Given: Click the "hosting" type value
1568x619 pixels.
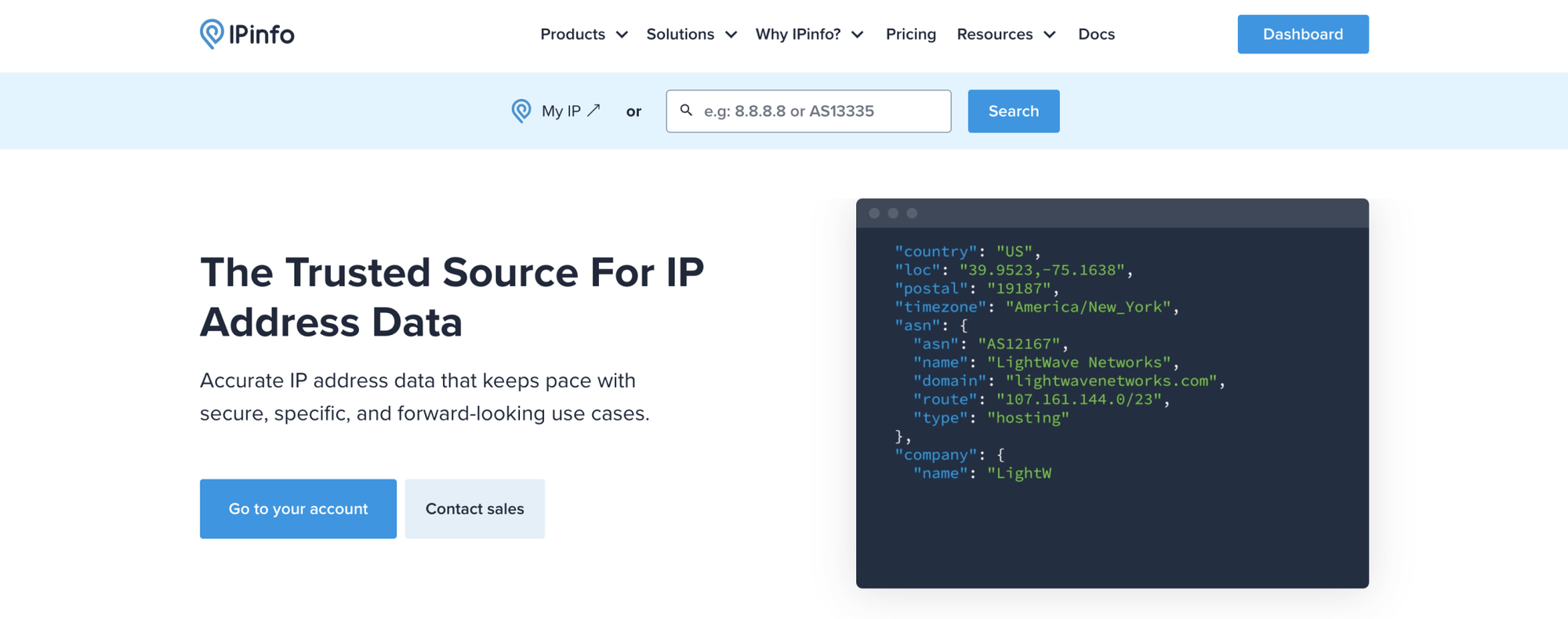Looking at the screenshot, I should click(1028, 417).
